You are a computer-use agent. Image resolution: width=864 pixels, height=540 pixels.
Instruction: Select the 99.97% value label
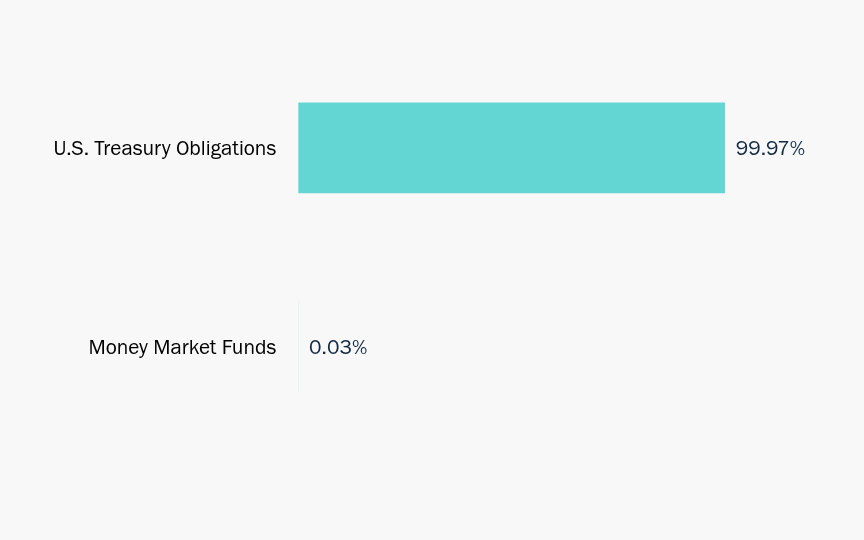(770, 148)
